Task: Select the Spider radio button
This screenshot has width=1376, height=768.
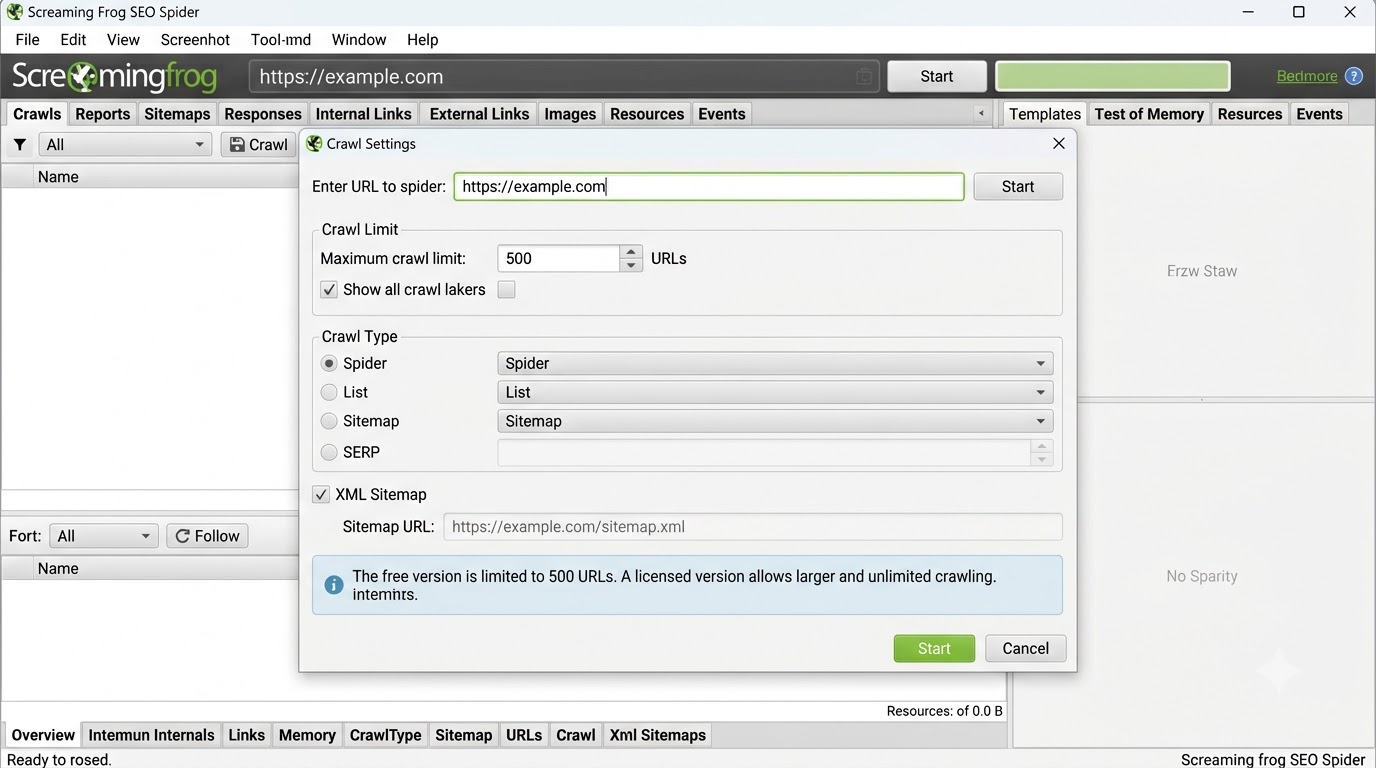Action: (329, 364)
